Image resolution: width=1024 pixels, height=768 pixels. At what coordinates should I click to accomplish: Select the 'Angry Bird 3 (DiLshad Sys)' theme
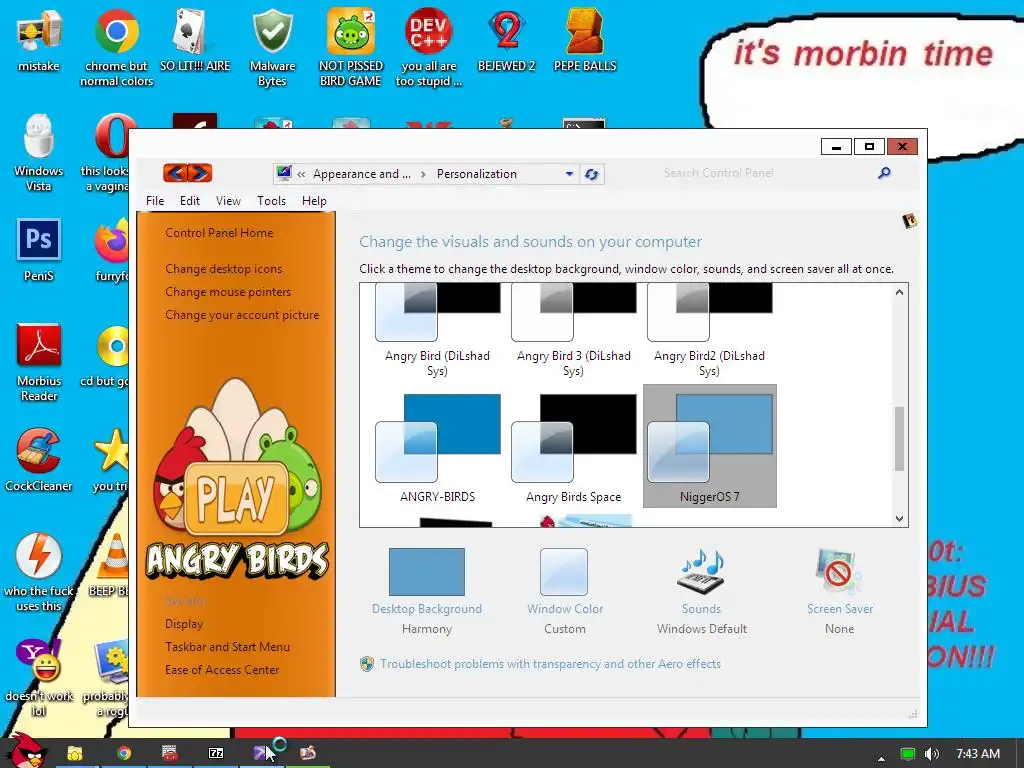[x=573, y=330]
